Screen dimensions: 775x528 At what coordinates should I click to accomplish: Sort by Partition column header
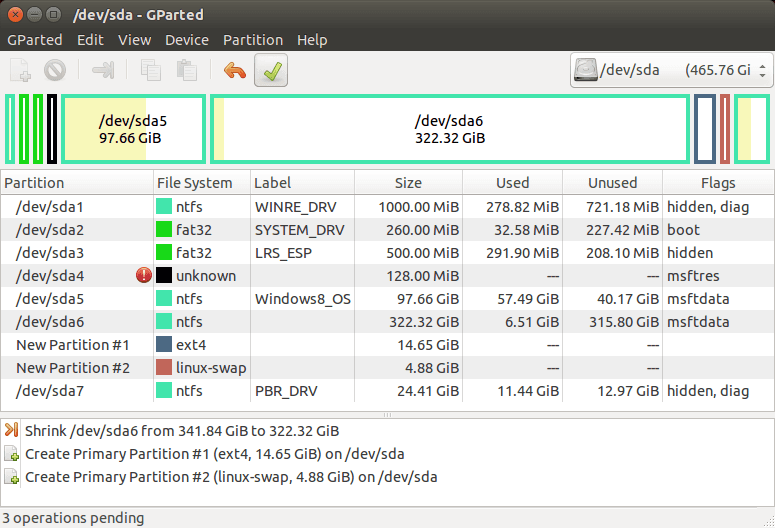(x=77, y=182)
